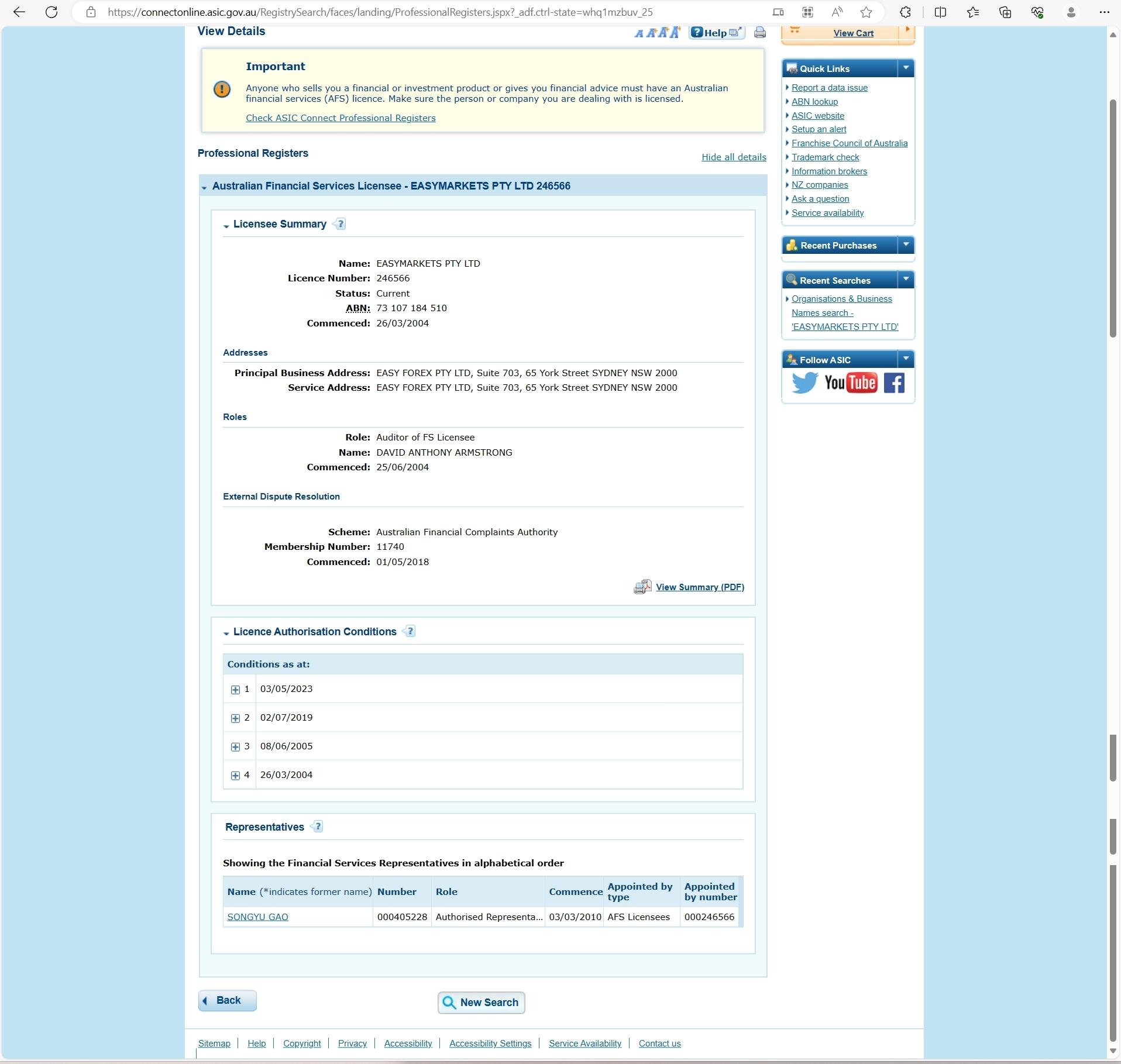
Task: Open browser Extensions puzzle icon
Action: [x=905, y=12]
